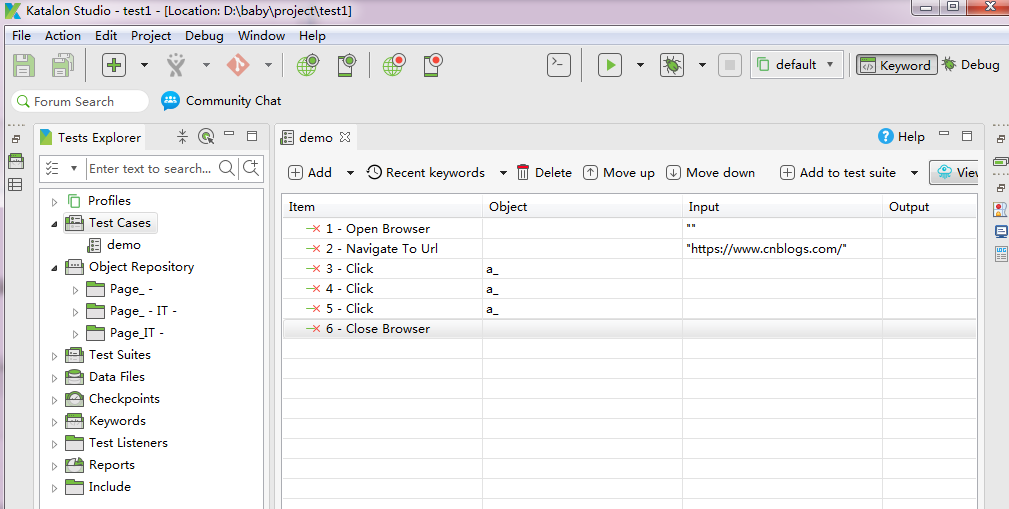Open the File menu
The width and height of the screenshot is (1009, 509).
click(21, 36)
